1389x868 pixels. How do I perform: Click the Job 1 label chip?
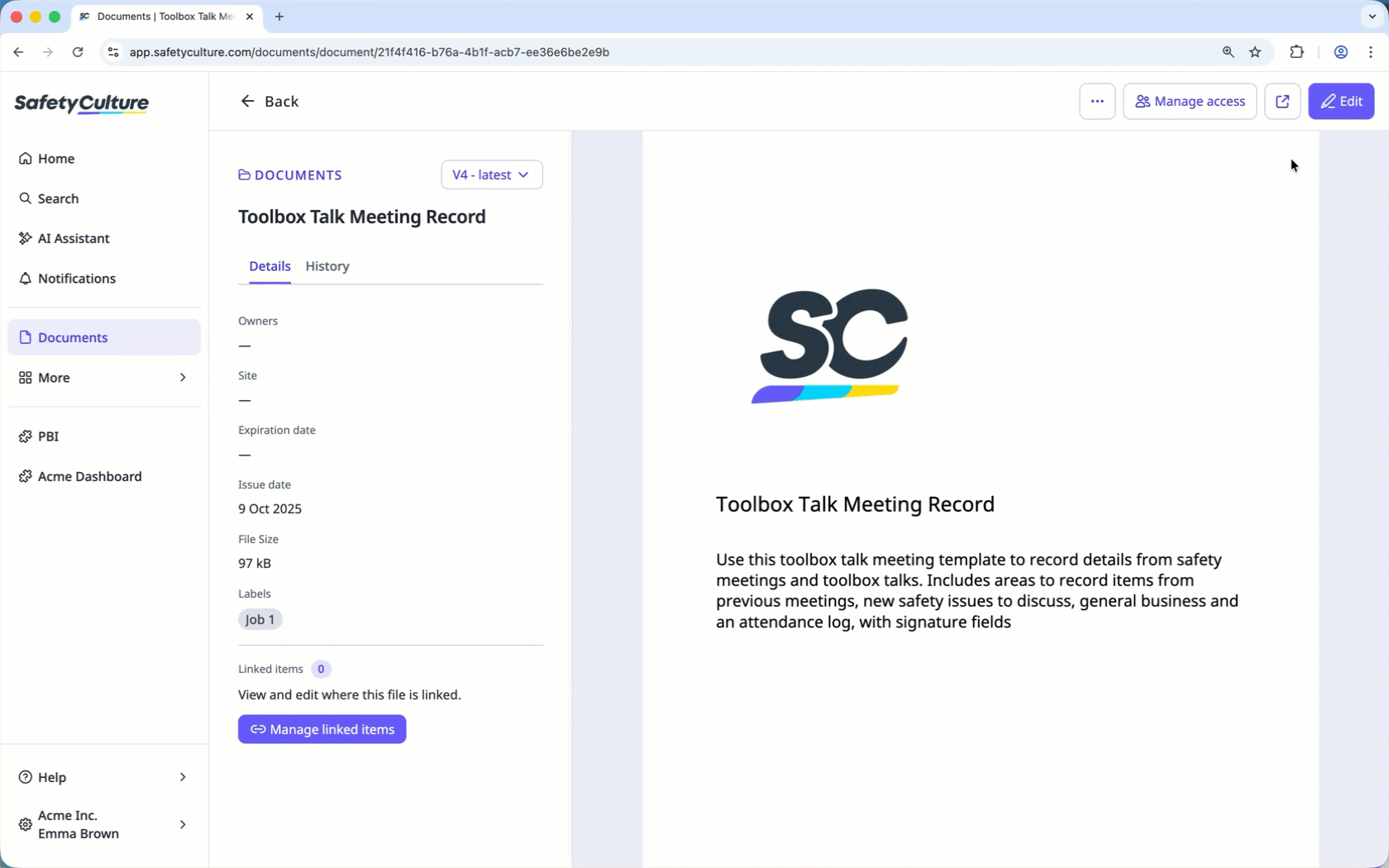pyautogui.click(x=260, y=619)
